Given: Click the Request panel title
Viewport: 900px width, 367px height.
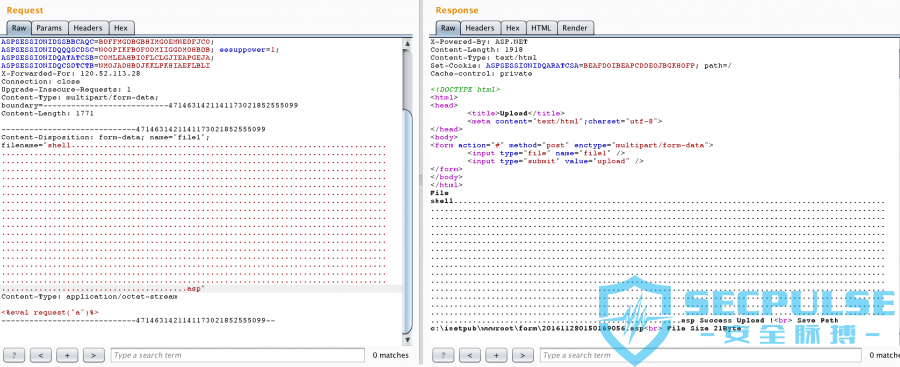Looking at the screenshot, I should tap(25, 10).
